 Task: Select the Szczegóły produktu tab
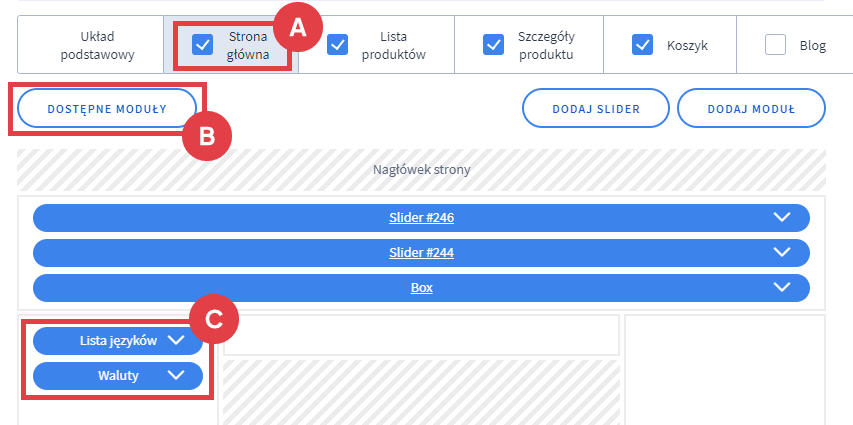(546, 45)
